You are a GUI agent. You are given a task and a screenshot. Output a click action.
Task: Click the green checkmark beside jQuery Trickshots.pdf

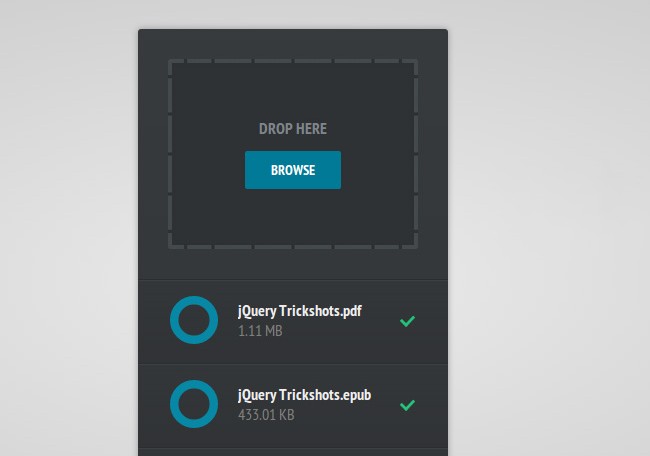(x=407, y=321)
